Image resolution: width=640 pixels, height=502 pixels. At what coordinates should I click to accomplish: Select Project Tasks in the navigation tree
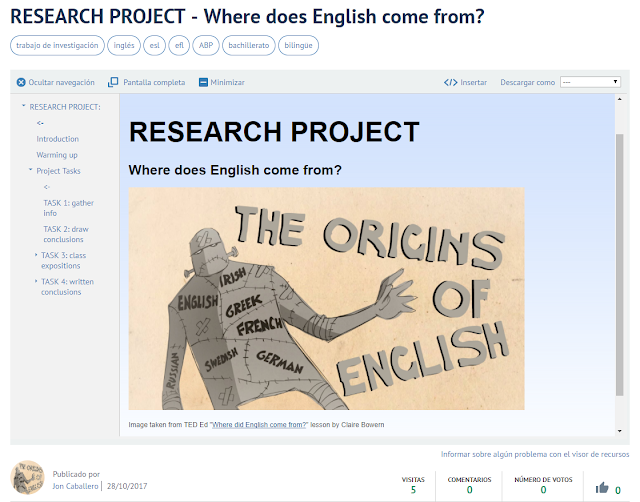pyautogui.click(x=58, y=171)
